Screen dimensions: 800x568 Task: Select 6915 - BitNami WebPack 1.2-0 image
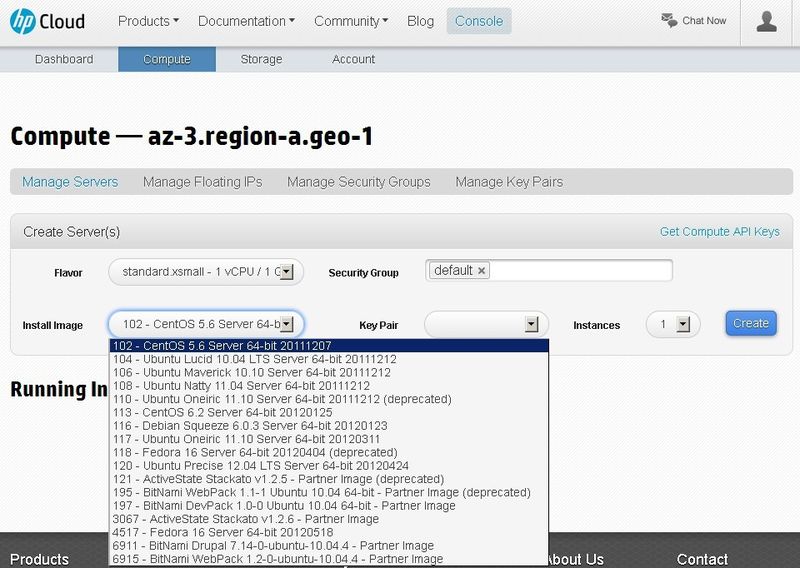click(329, 559)
